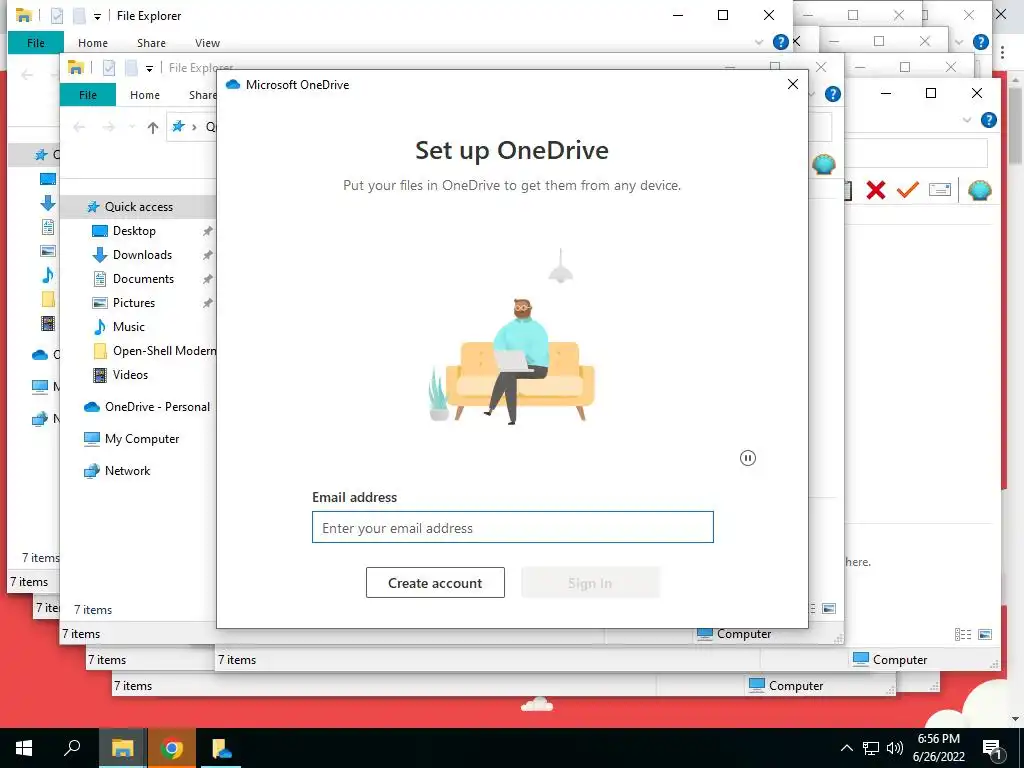1024x768 pixels.
Task: Click the address box in the window with the red X toolbar
Action: pyautogui.click(x=916, y=154)
